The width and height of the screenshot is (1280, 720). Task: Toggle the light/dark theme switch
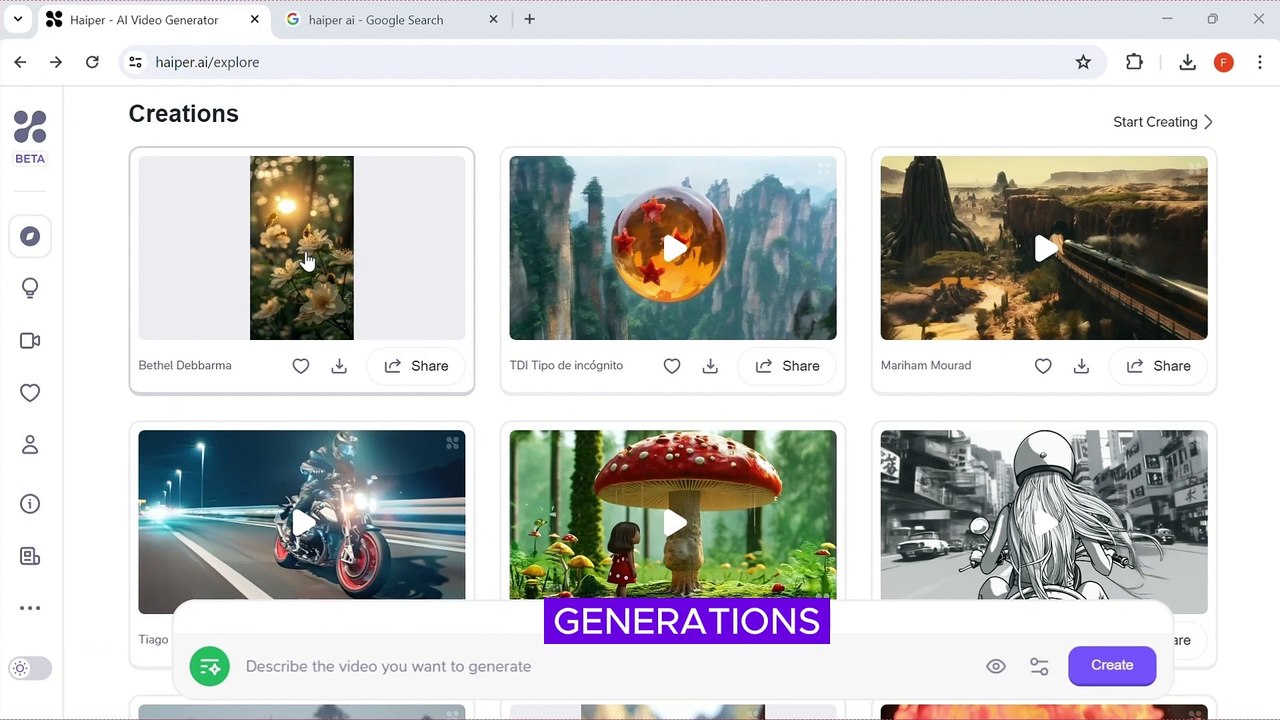30,668
